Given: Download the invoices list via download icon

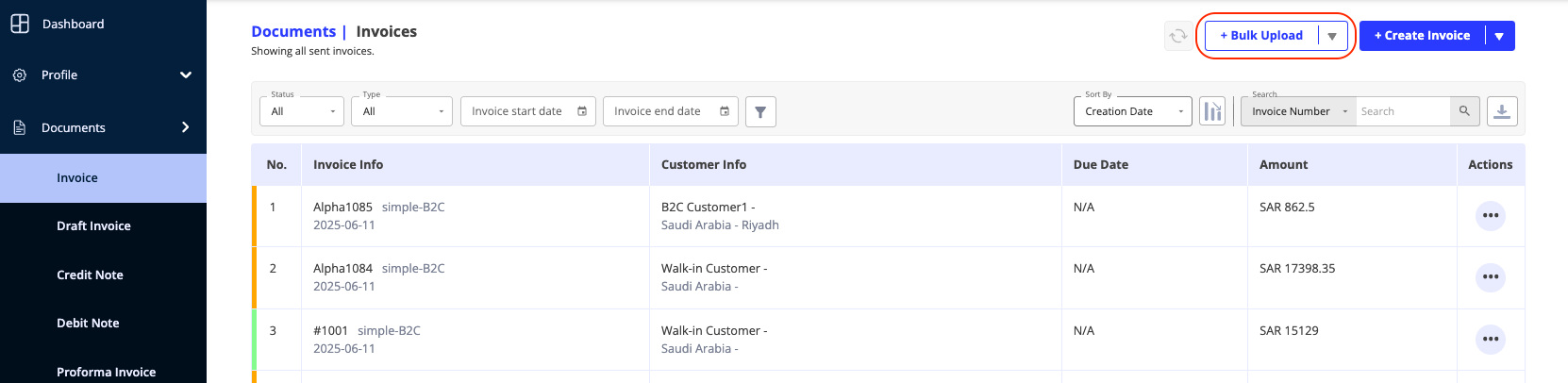Looking at the screenshot, I should tap(1502, 111).
